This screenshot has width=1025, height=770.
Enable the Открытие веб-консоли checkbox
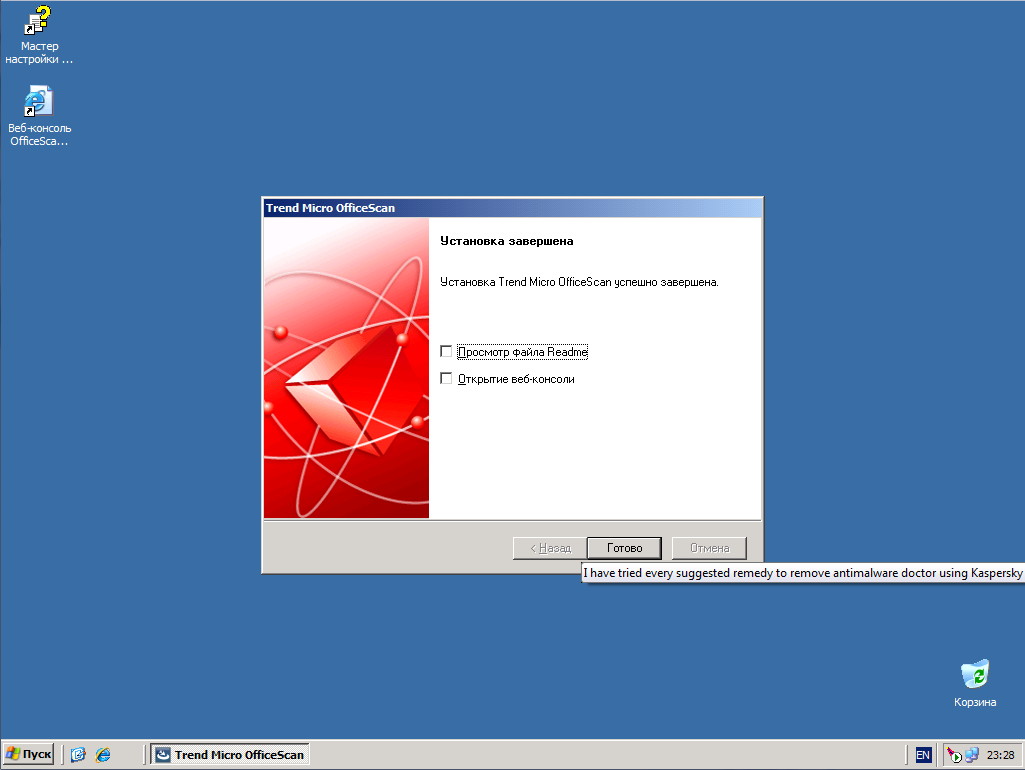(x=446, y=378)
